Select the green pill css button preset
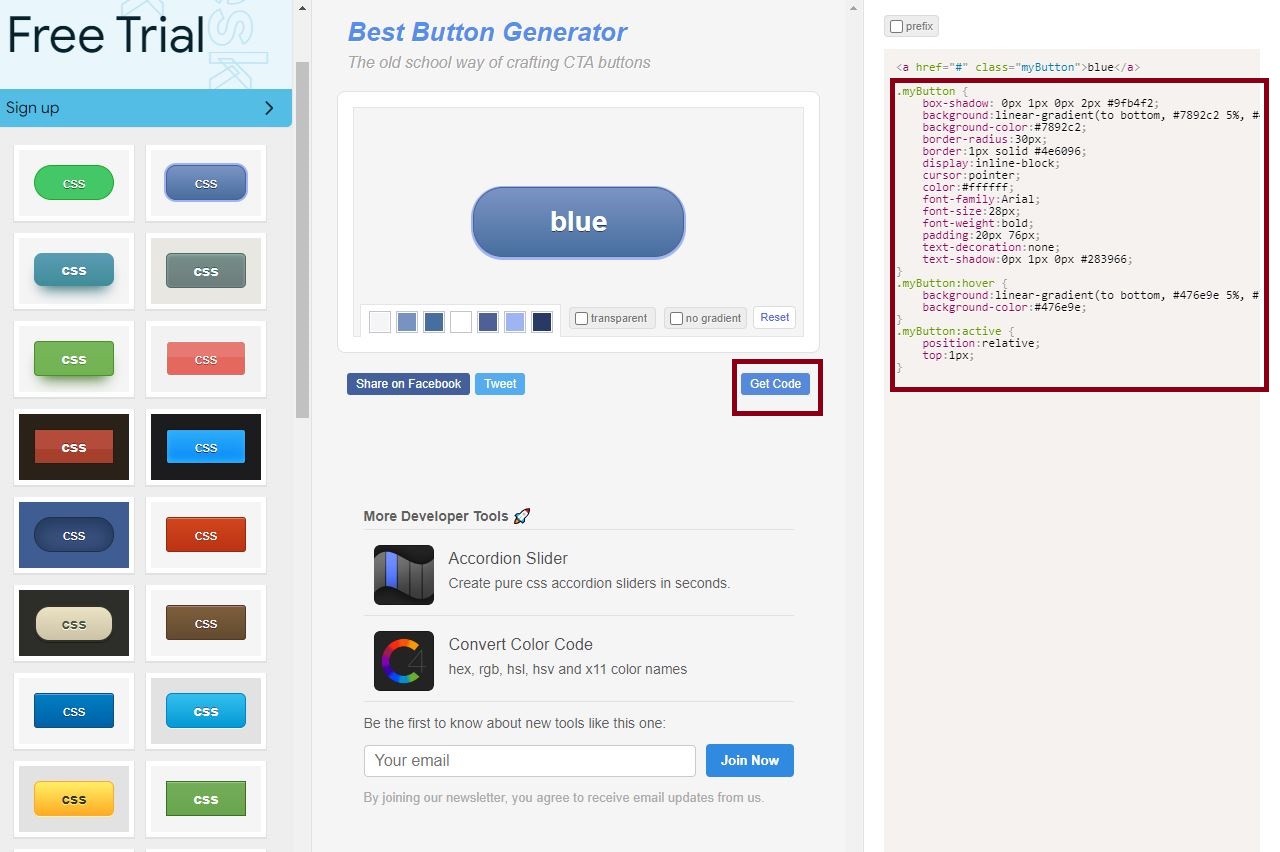The width and height of the screenshot is (1280, 852). [74, 183]
